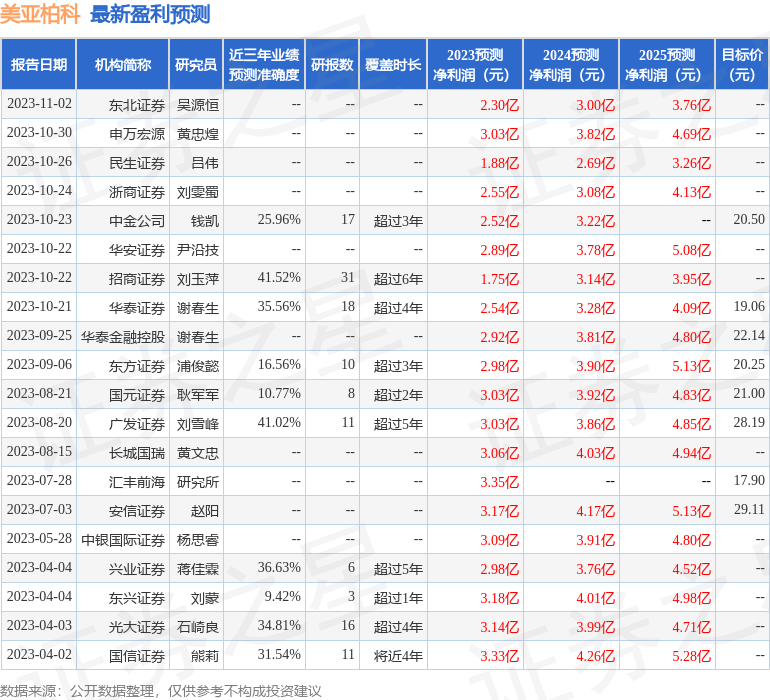770x700 pixels.
Task: Select the 报告日期 column header
Action: tap(39, 64)
